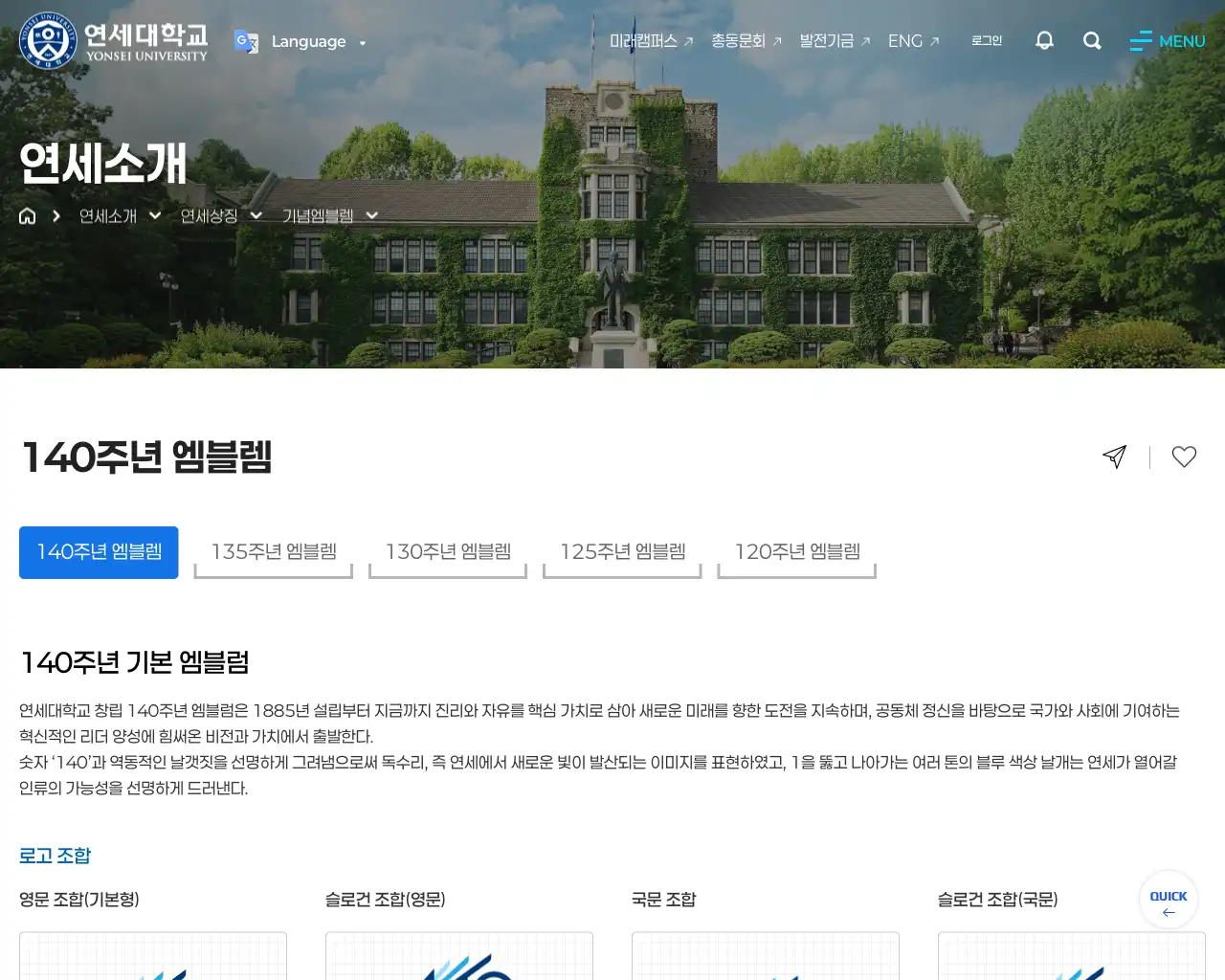Click the 영문 조합(기본형) label
This screenshot has width=1225, height=980.
(79, 900)
